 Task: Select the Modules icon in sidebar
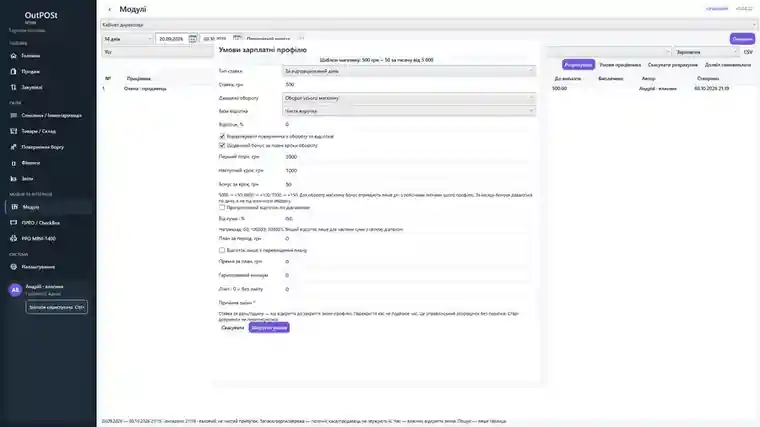[x=15, y=207]
